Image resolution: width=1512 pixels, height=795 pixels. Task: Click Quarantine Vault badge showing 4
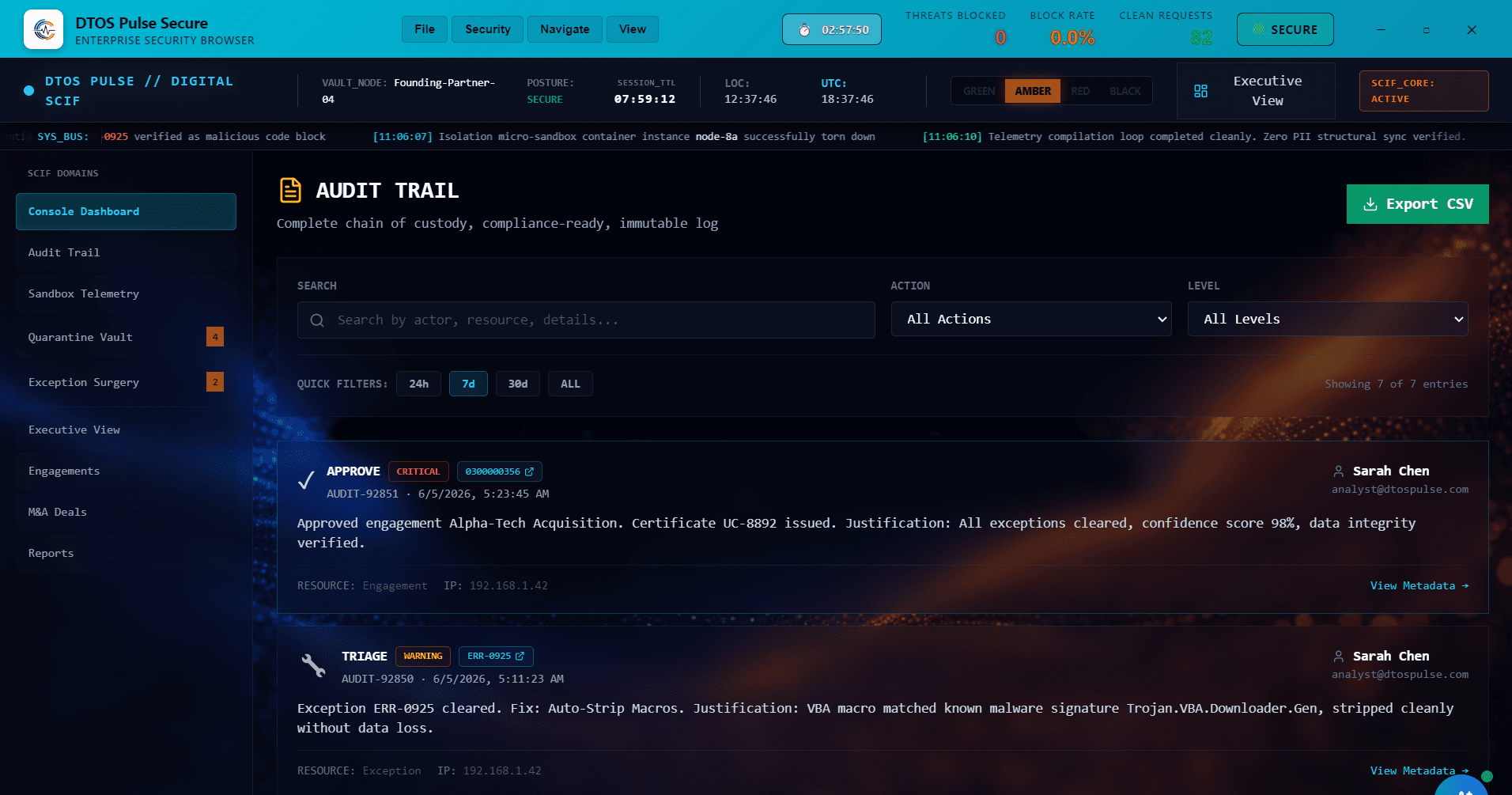tap(215, 337)
